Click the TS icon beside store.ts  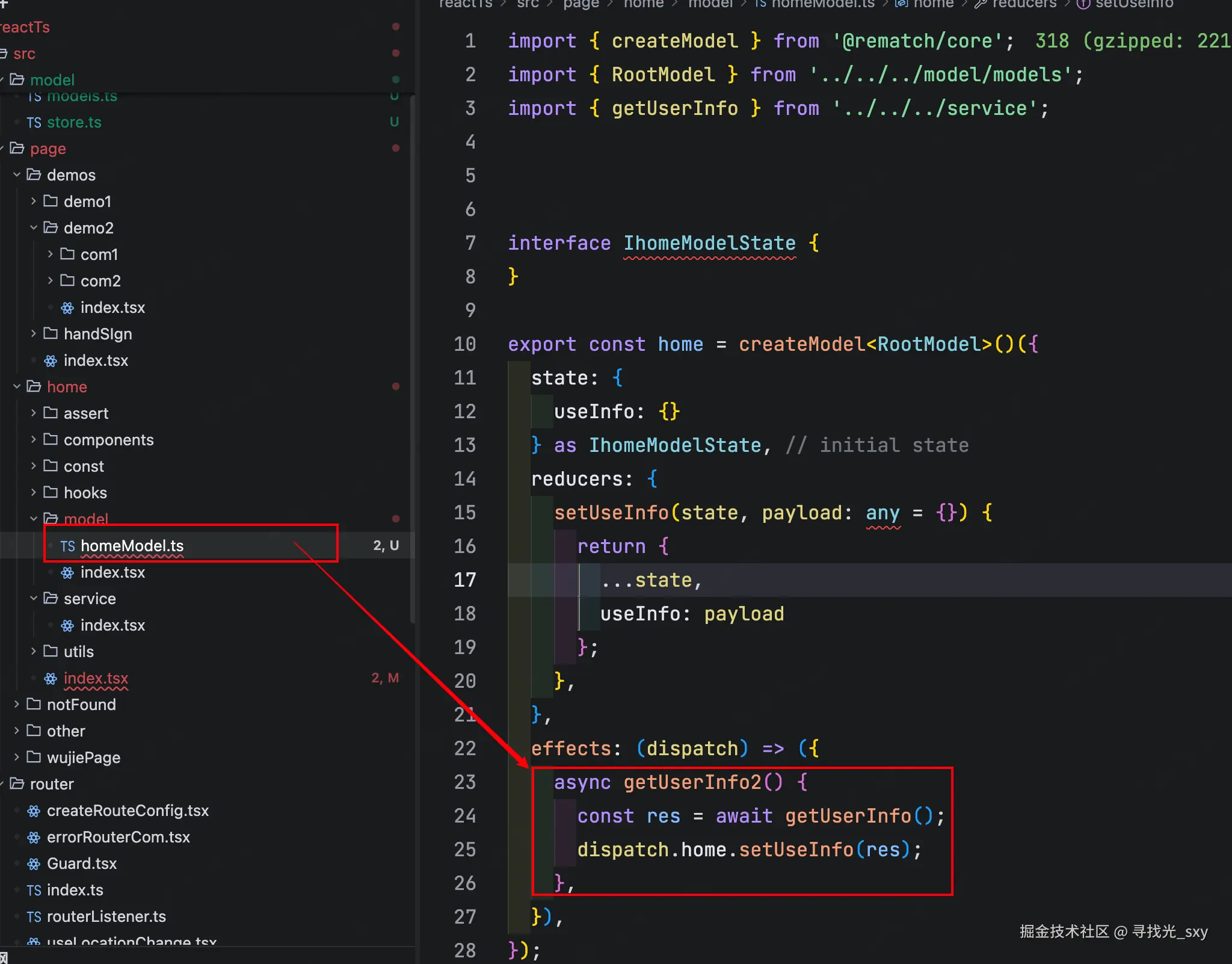(x=34, y=123)
